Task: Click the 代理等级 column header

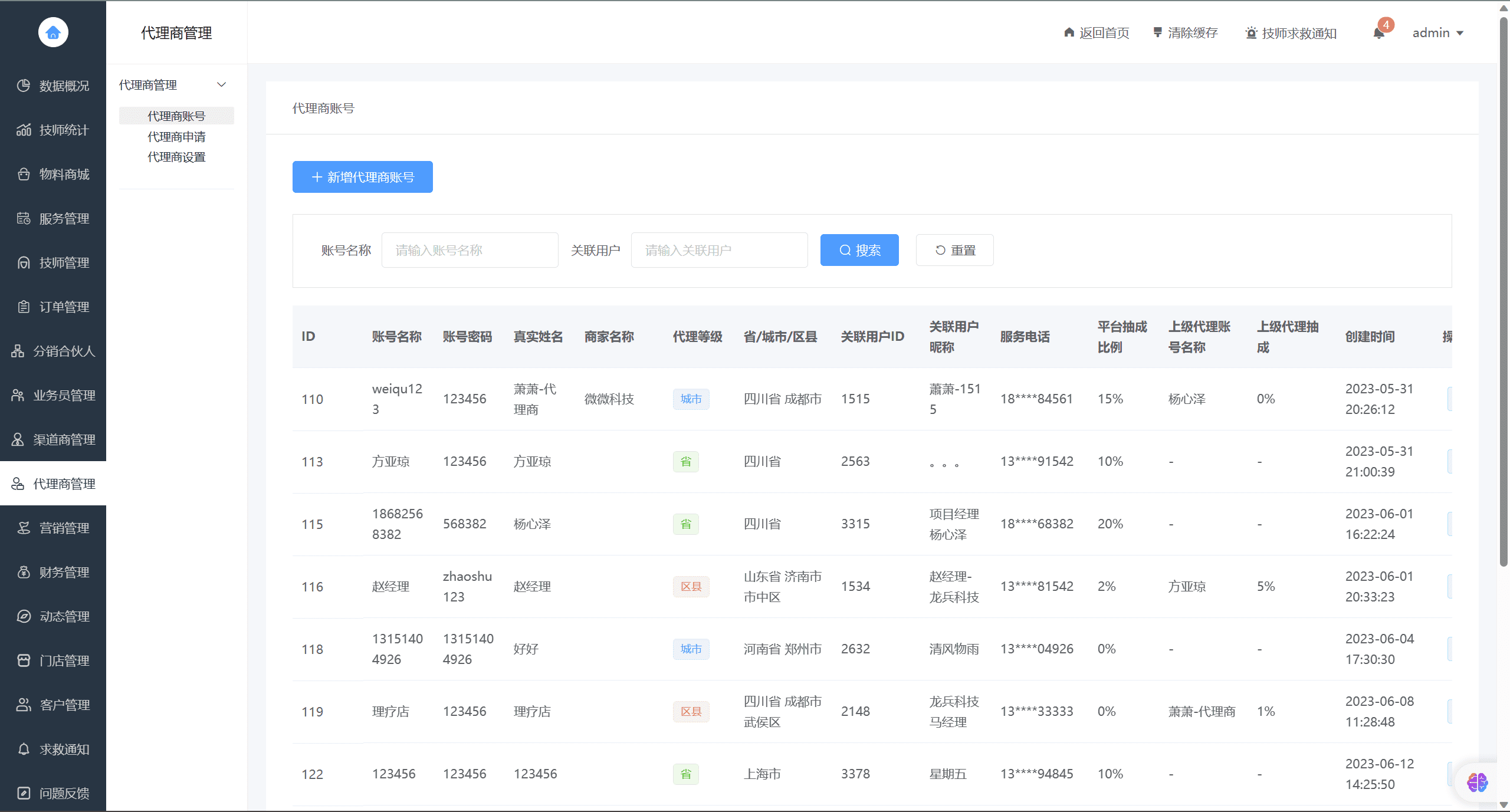Action: 698,337
